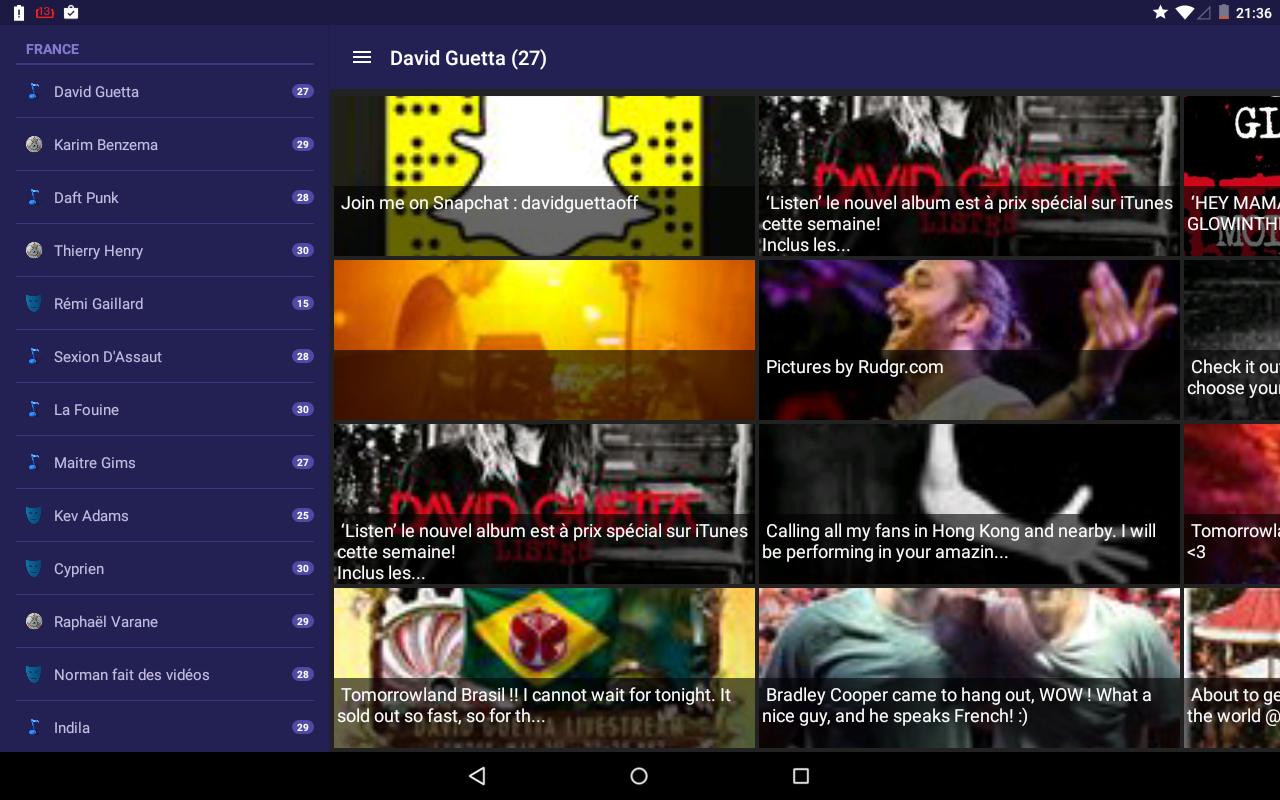Tap the star icon in status bar
Image resolution: width=1280 pixels, height=800 pixels.
click(1160, 12)
